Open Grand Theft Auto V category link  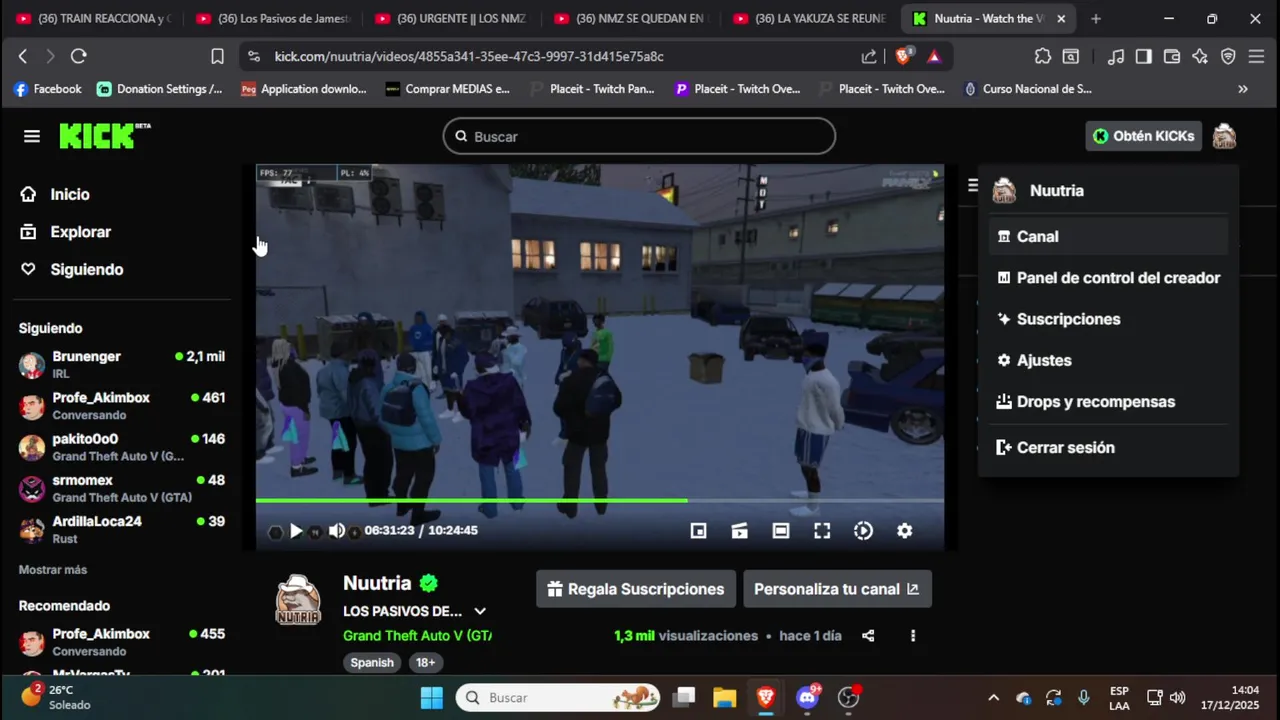click(x=417, y=635)
